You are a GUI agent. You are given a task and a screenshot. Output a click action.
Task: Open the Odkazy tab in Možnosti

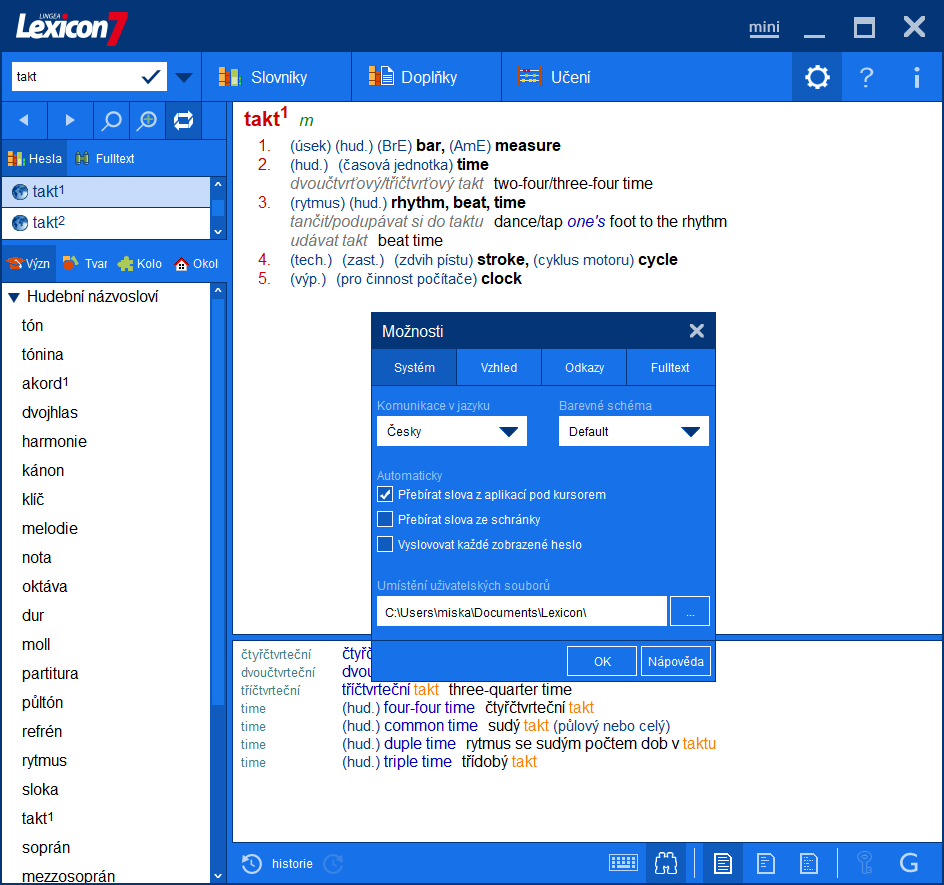pos(584,367)
